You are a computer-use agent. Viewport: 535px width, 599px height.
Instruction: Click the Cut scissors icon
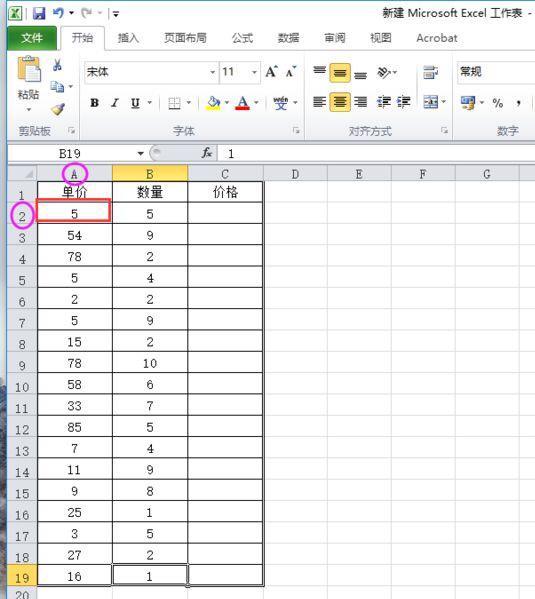[57, 65]
